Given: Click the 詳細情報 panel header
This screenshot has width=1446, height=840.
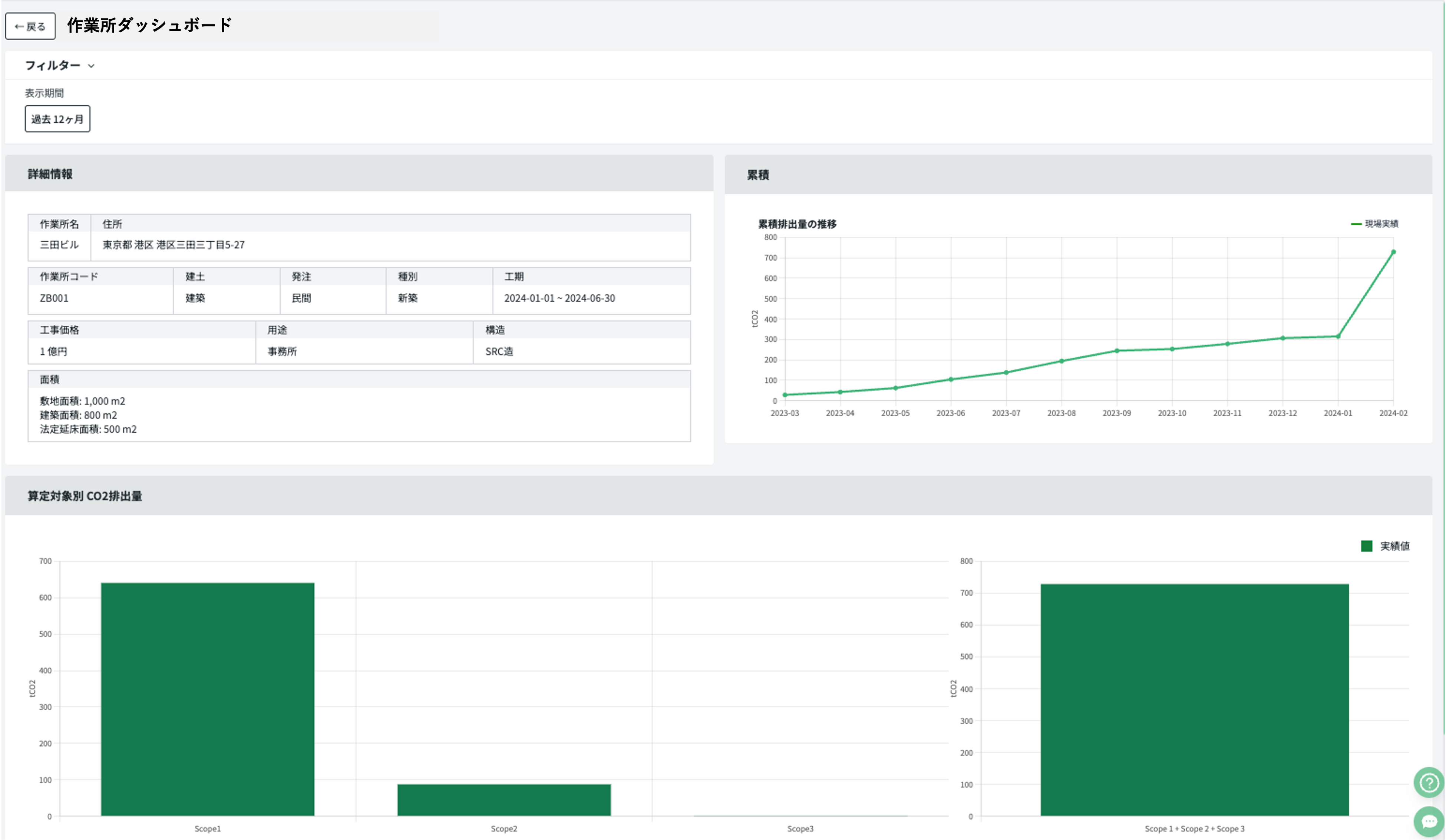Looking at the screenshot, I should [x=50, y=174].
